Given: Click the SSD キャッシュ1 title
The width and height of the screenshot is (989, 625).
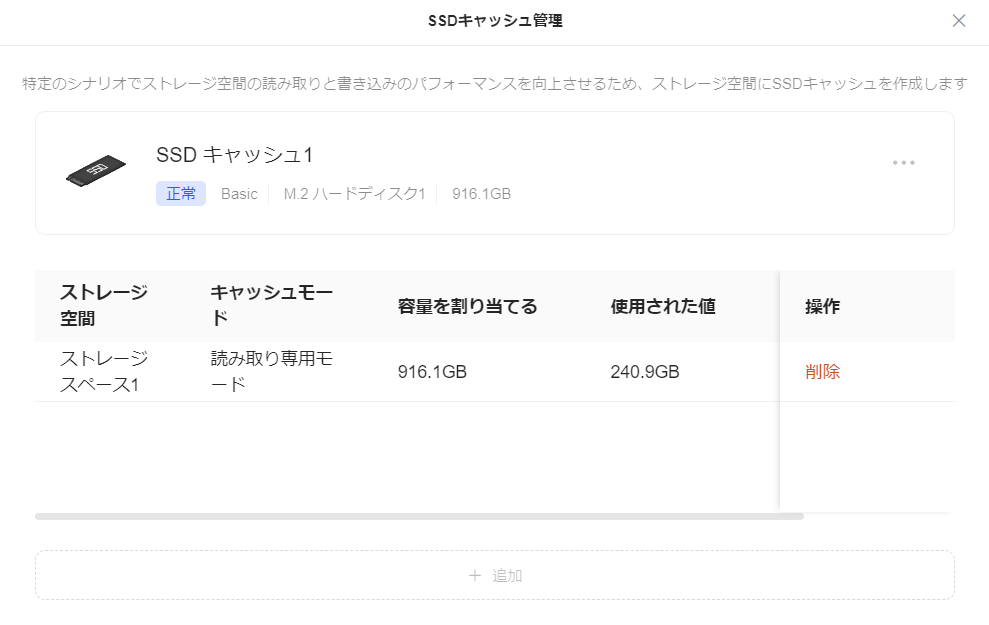Looking at the screenshot, I should click(235, 155).
